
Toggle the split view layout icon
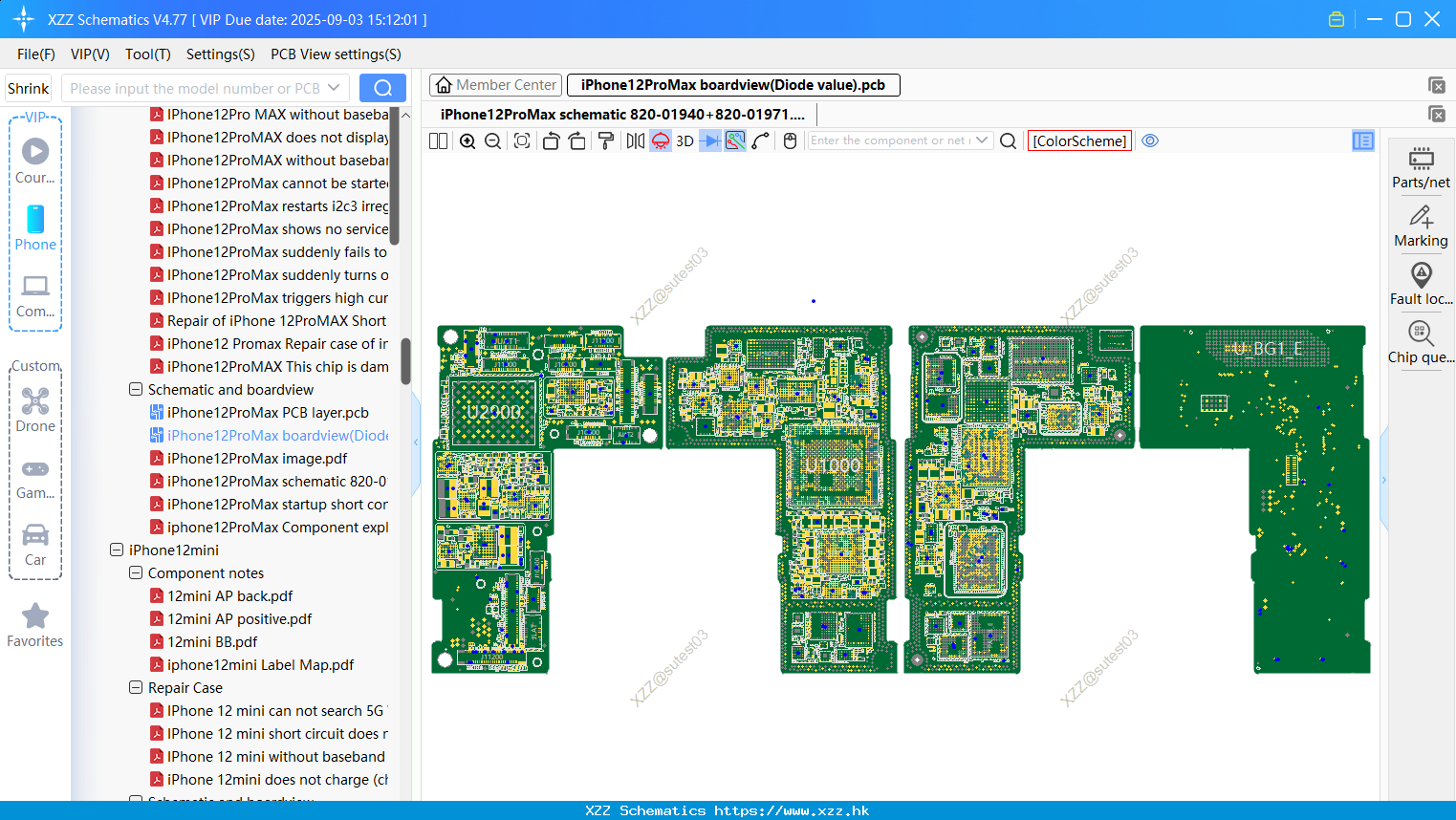(438, 140)
